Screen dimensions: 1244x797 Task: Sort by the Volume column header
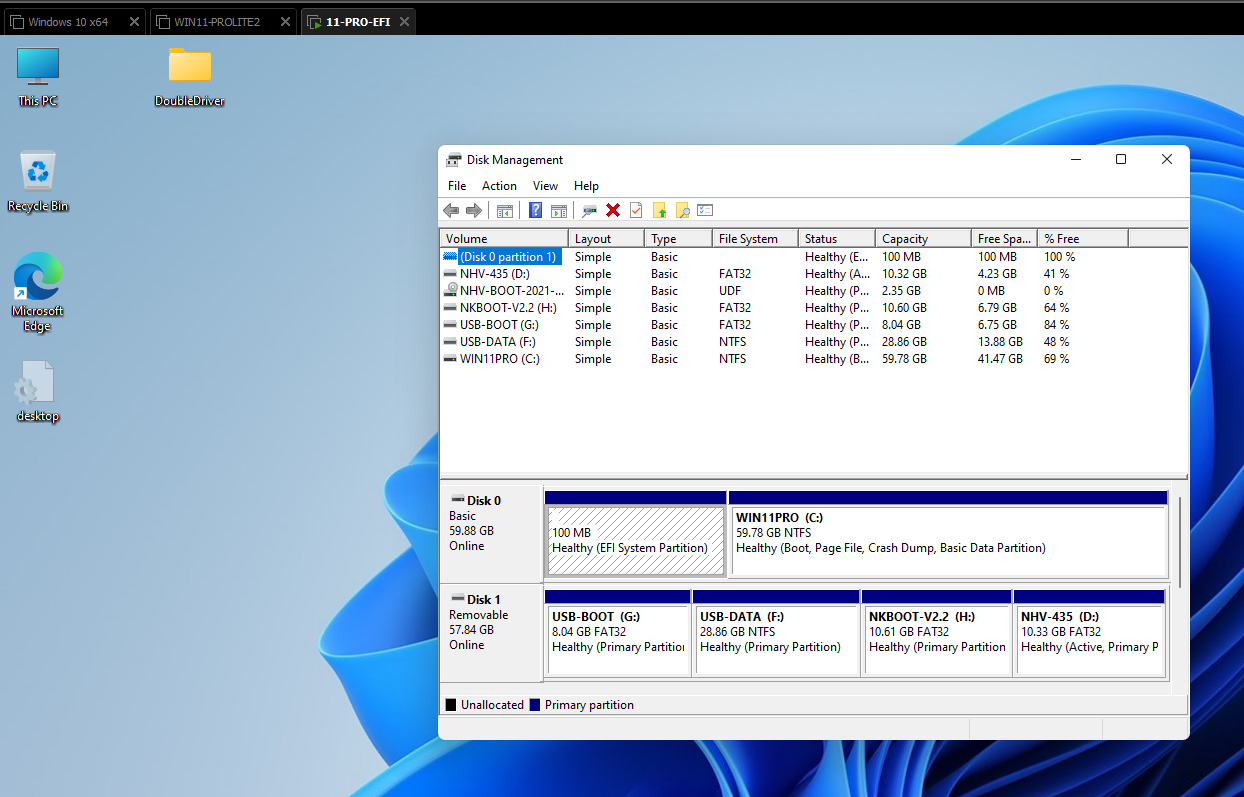pyautogui.click(x=504, y=238)
